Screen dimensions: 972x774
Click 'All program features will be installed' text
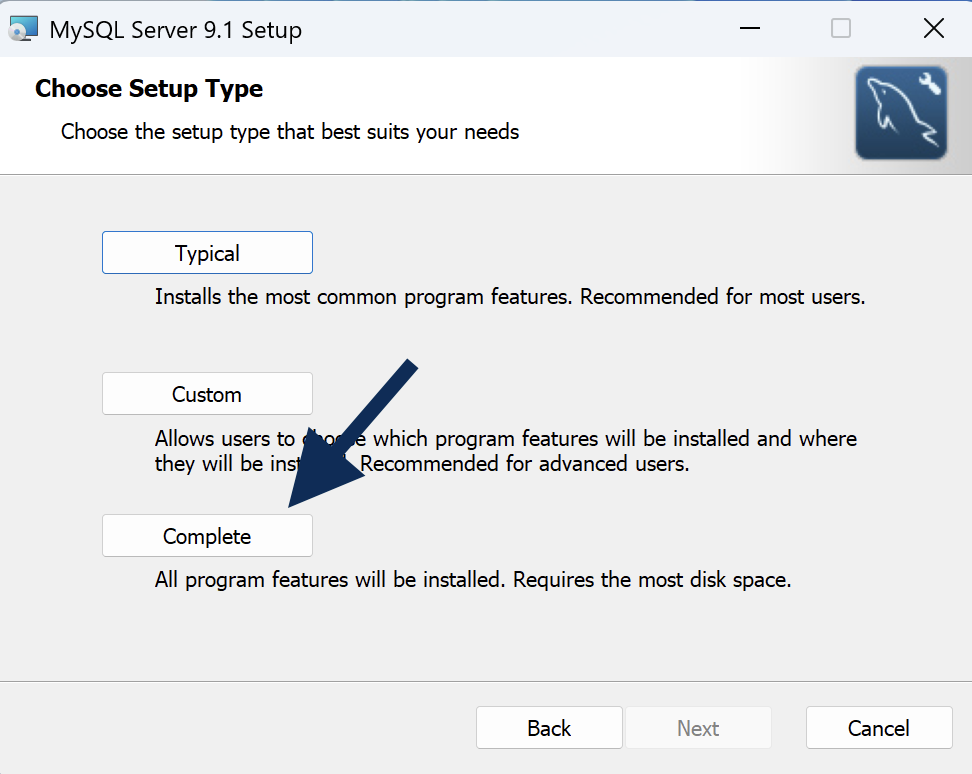[330, 580]
